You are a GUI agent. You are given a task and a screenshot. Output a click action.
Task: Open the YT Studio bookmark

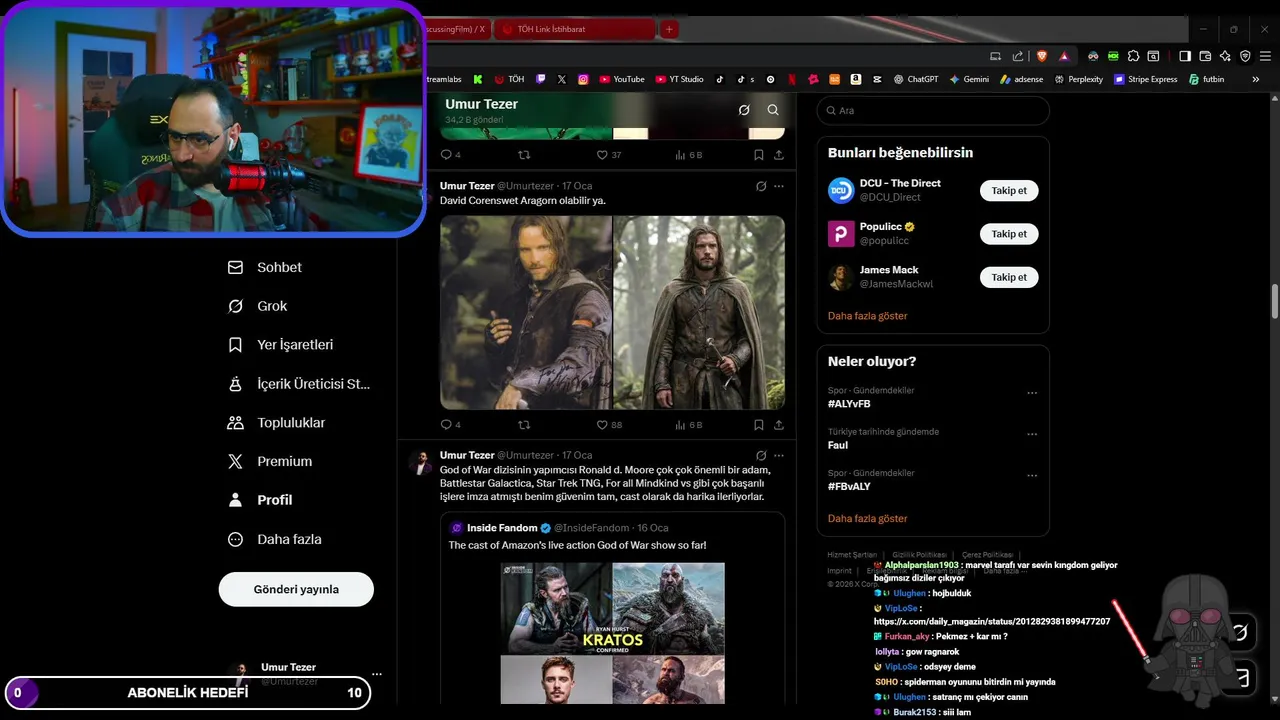coord(680,79)
